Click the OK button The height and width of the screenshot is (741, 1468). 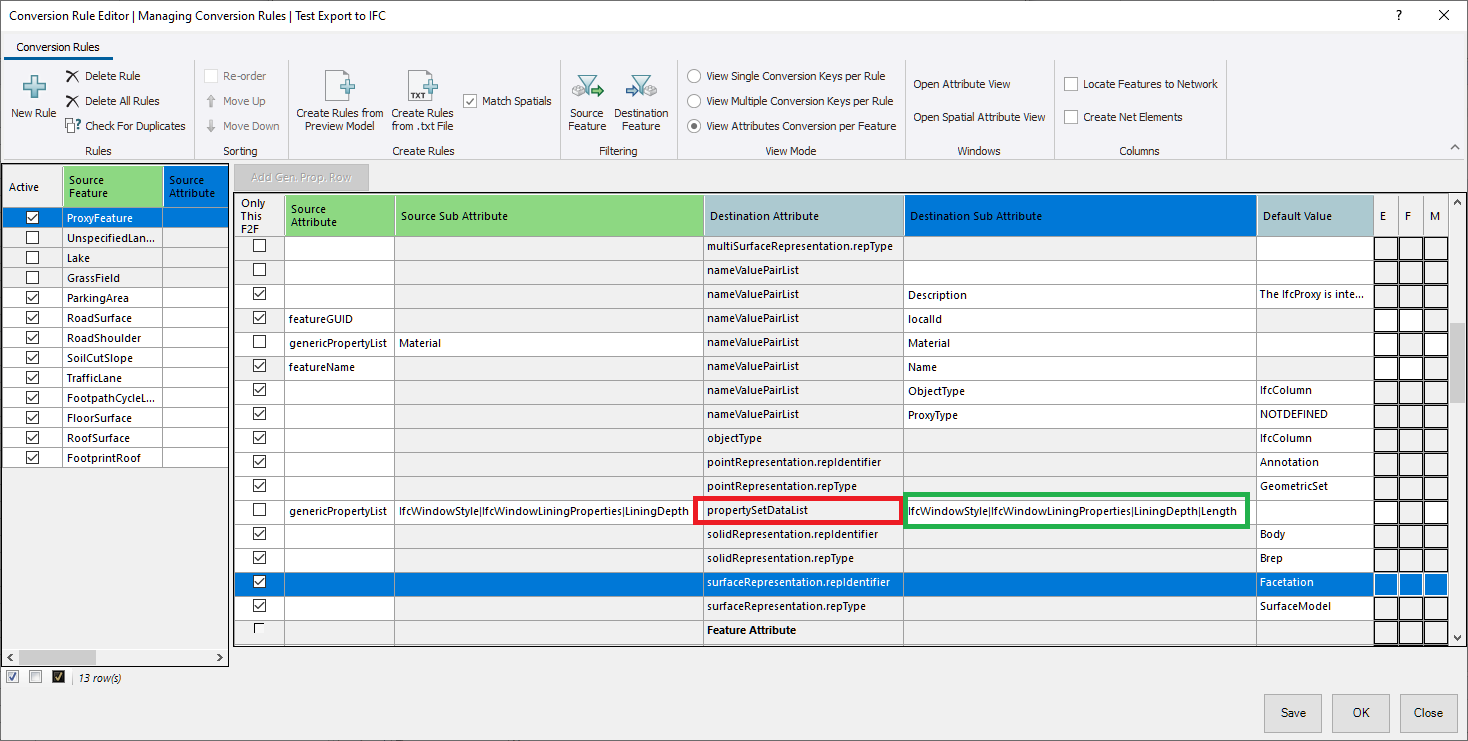(x=1361, y=713)
